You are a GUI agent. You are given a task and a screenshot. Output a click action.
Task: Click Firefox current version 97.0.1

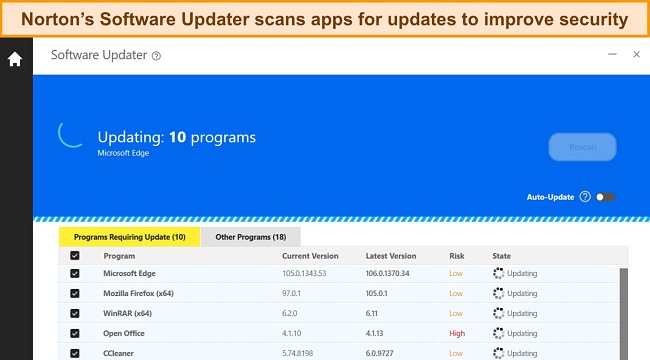[x=291, y=293]
